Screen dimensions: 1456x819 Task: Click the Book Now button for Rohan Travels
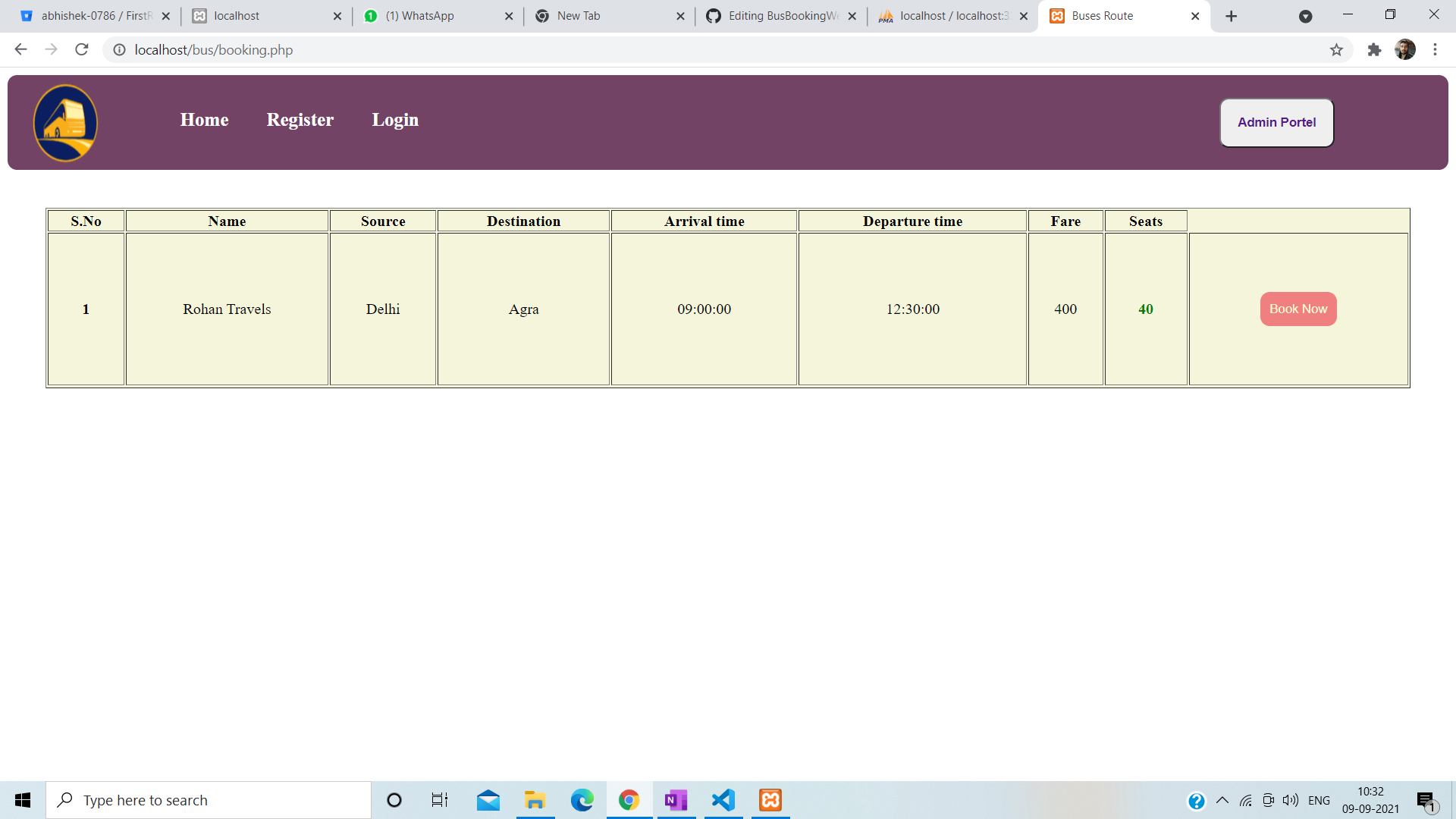[x=1298, y=309]
